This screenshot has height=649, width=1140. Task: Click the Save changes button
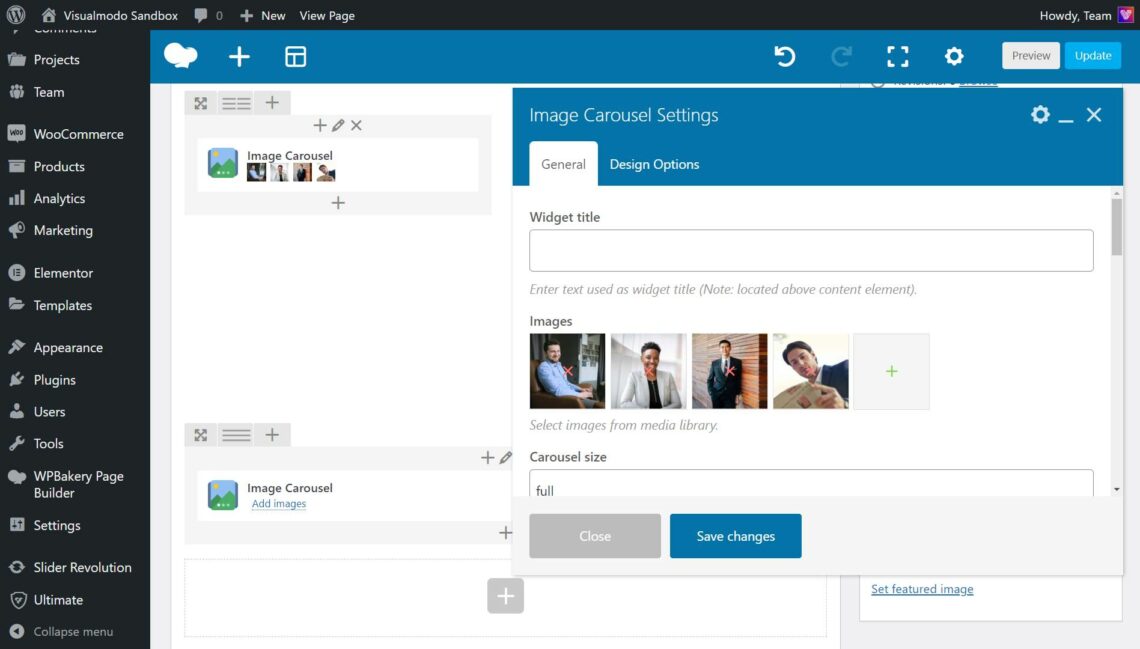[x=735, y=536]
